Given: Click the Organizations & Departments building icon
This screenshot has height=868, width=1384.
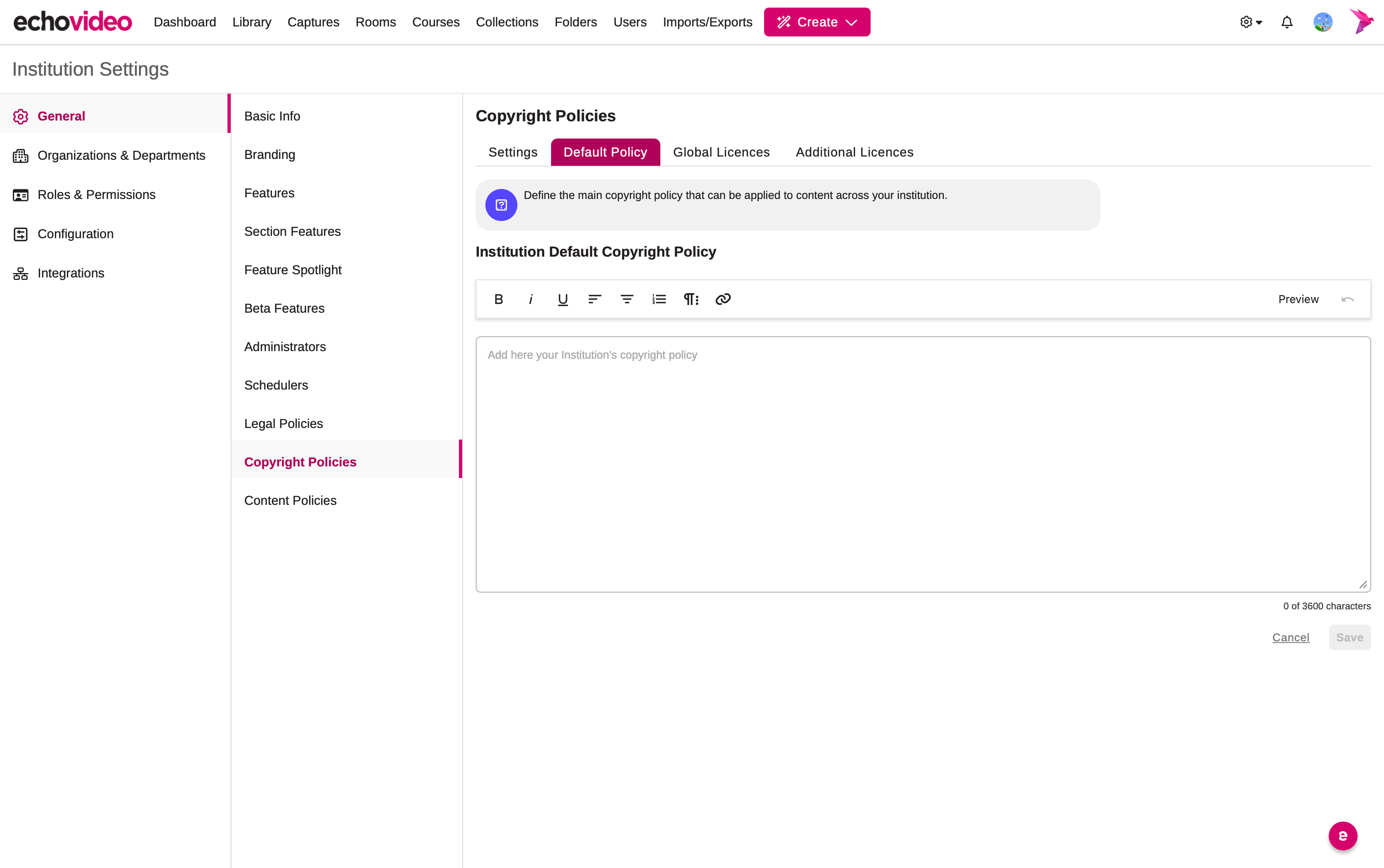Looking at the screenshot, I should pyautogui.click(x=21, y=156).
